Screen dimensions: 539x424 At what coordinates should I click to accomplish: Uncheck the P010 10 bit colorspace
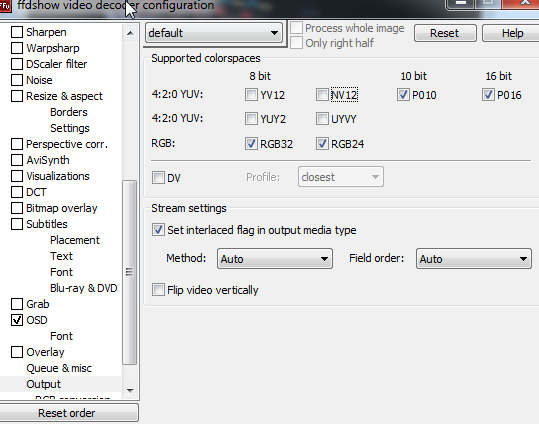(x=403, y=95)
